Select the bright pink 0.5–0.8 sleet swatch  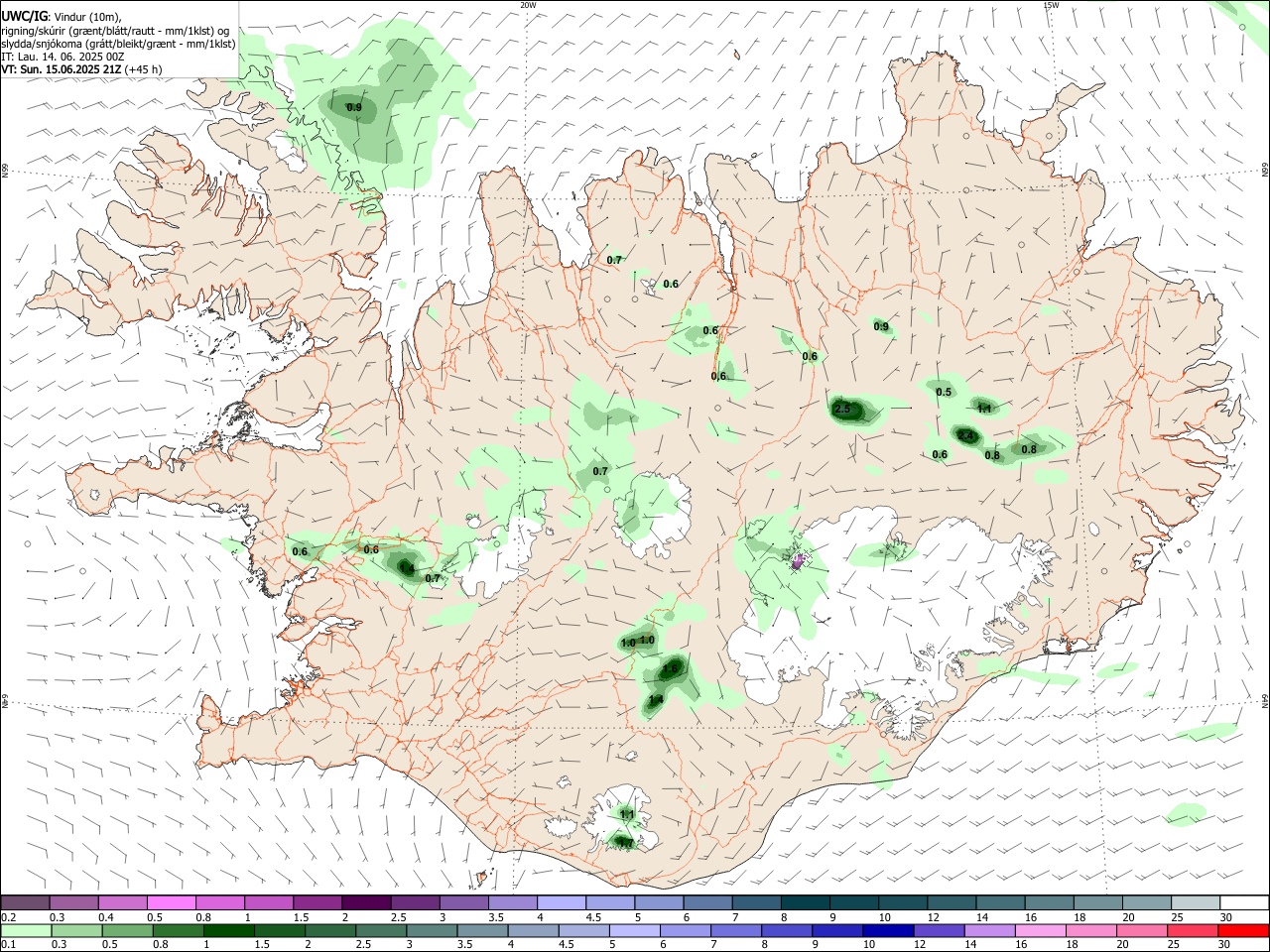(x=171, y=902)
